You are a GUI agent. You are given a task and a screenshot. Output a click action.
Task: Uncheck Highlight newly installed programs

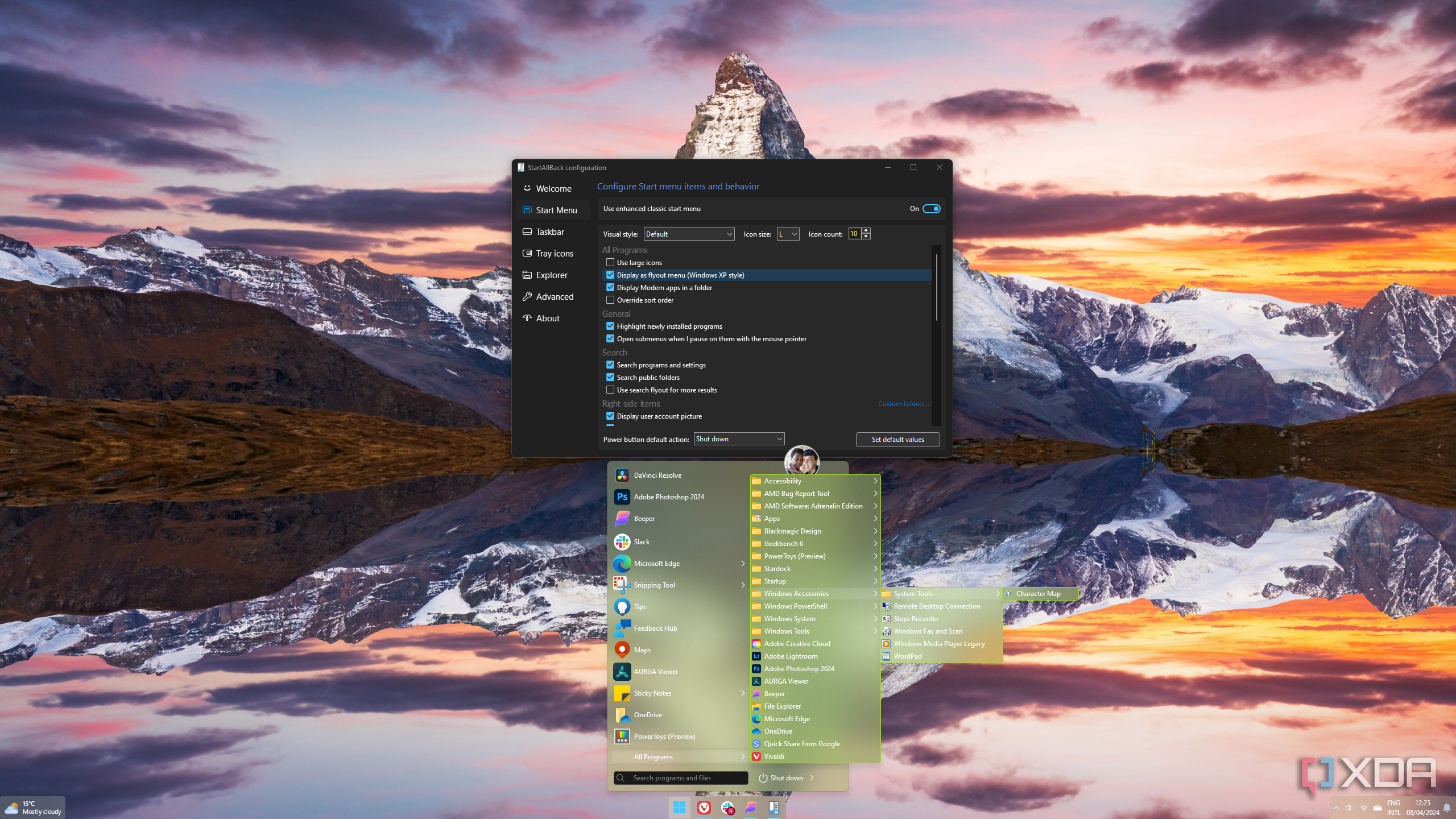610,326
